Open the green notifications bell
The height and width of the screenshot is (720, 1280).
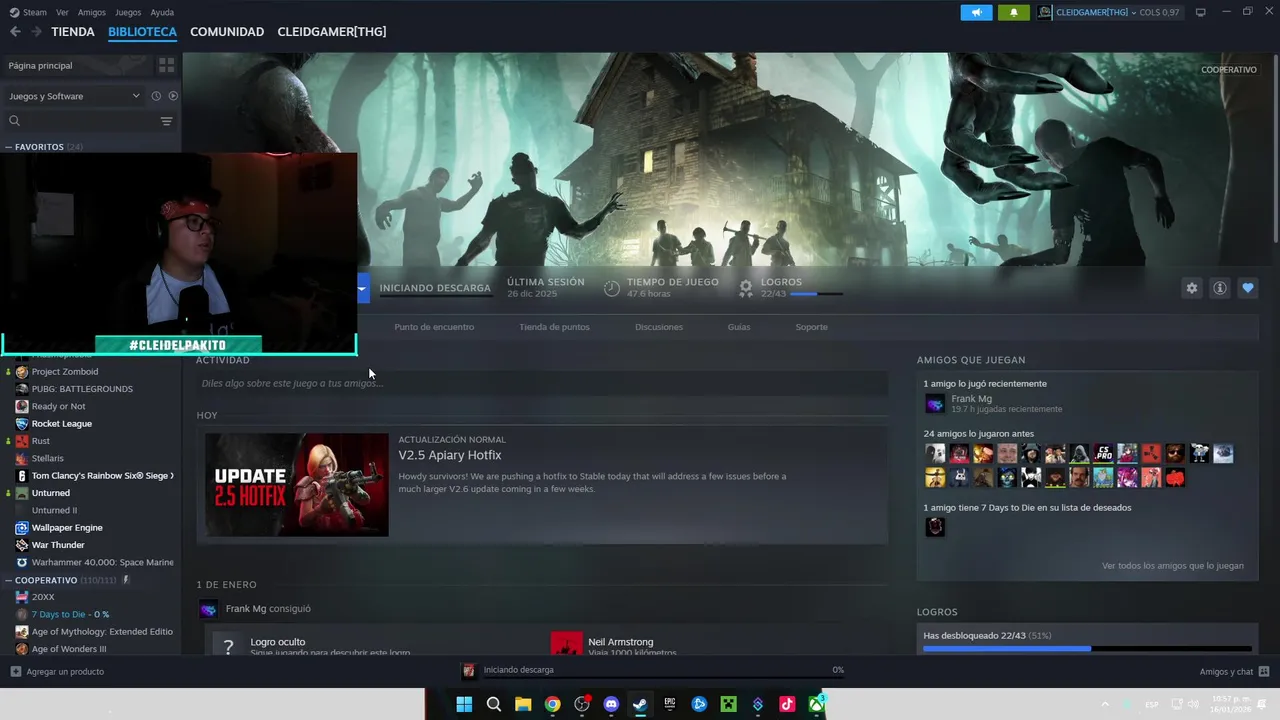1013,12
